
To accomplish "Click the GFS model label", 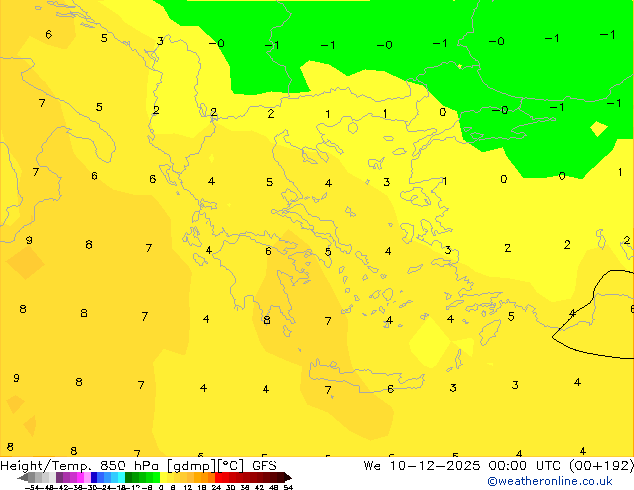I will (x=264, y=466).
